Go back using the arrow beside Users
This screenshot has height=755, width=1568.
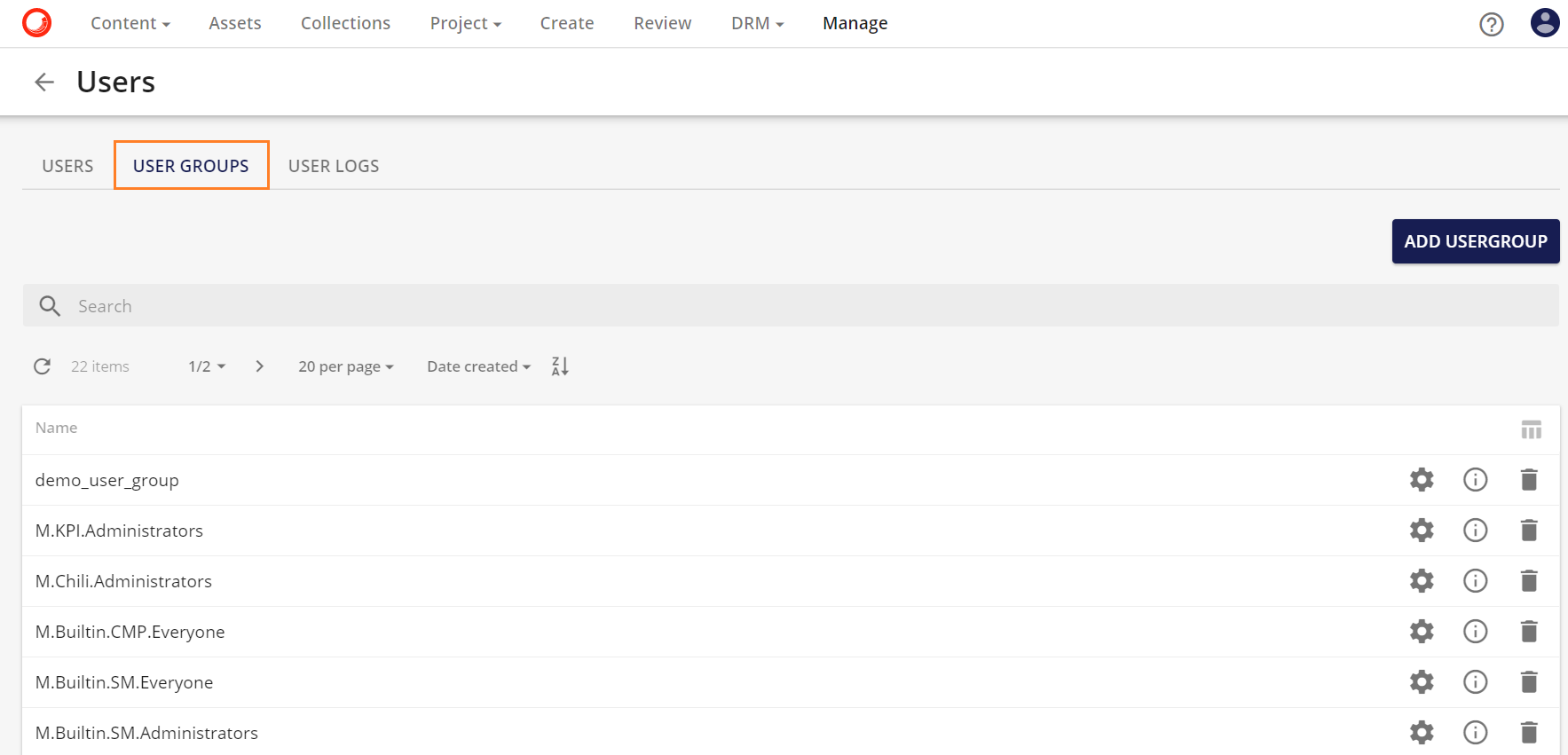44,82
